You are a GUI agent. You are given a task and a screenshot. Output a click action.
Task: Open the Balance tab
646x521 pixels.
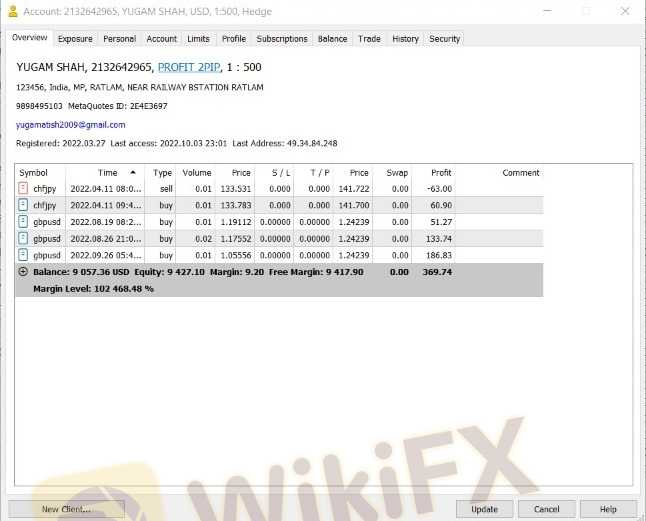[x=332, y=39]
